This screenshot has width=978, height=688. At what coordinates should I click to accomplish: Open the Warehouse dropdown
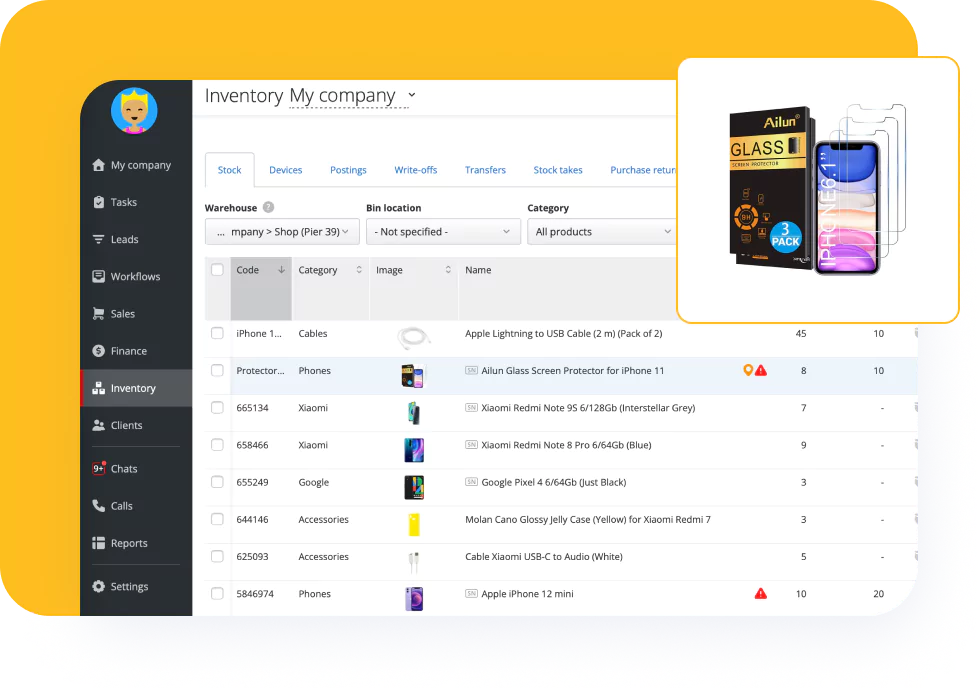coord(281,231)
